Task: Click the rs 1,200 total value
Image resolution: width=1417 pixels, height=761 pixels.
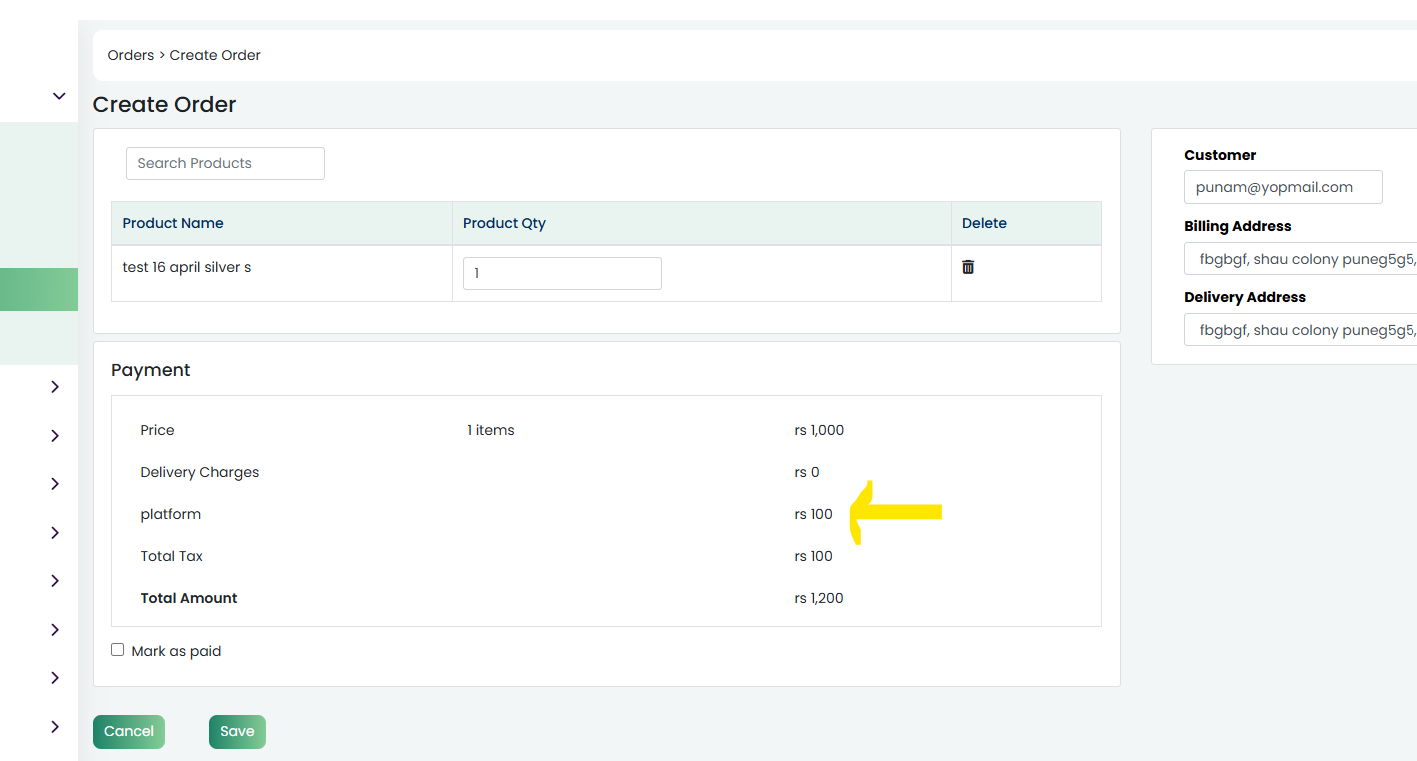Action: pyautogui.click(x=819, y=598)
